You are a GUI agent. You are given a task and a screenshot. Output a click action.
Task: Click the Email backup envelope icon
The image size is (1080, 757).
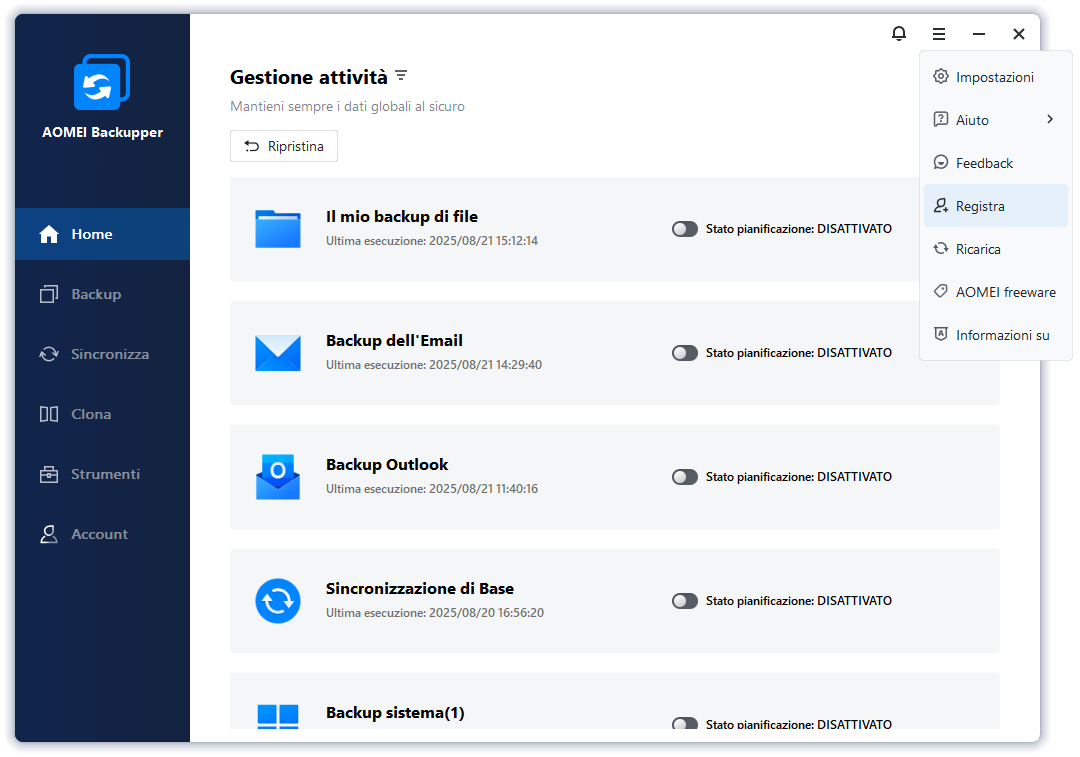point(277,353)
